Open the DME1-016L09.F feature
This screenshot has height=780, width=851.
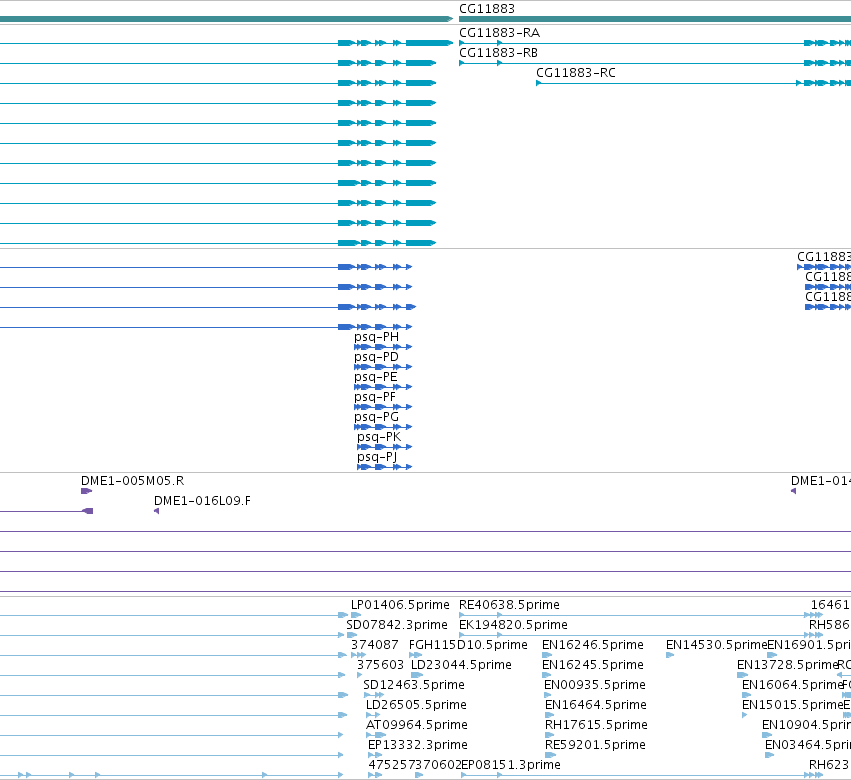tap(202, 501)
